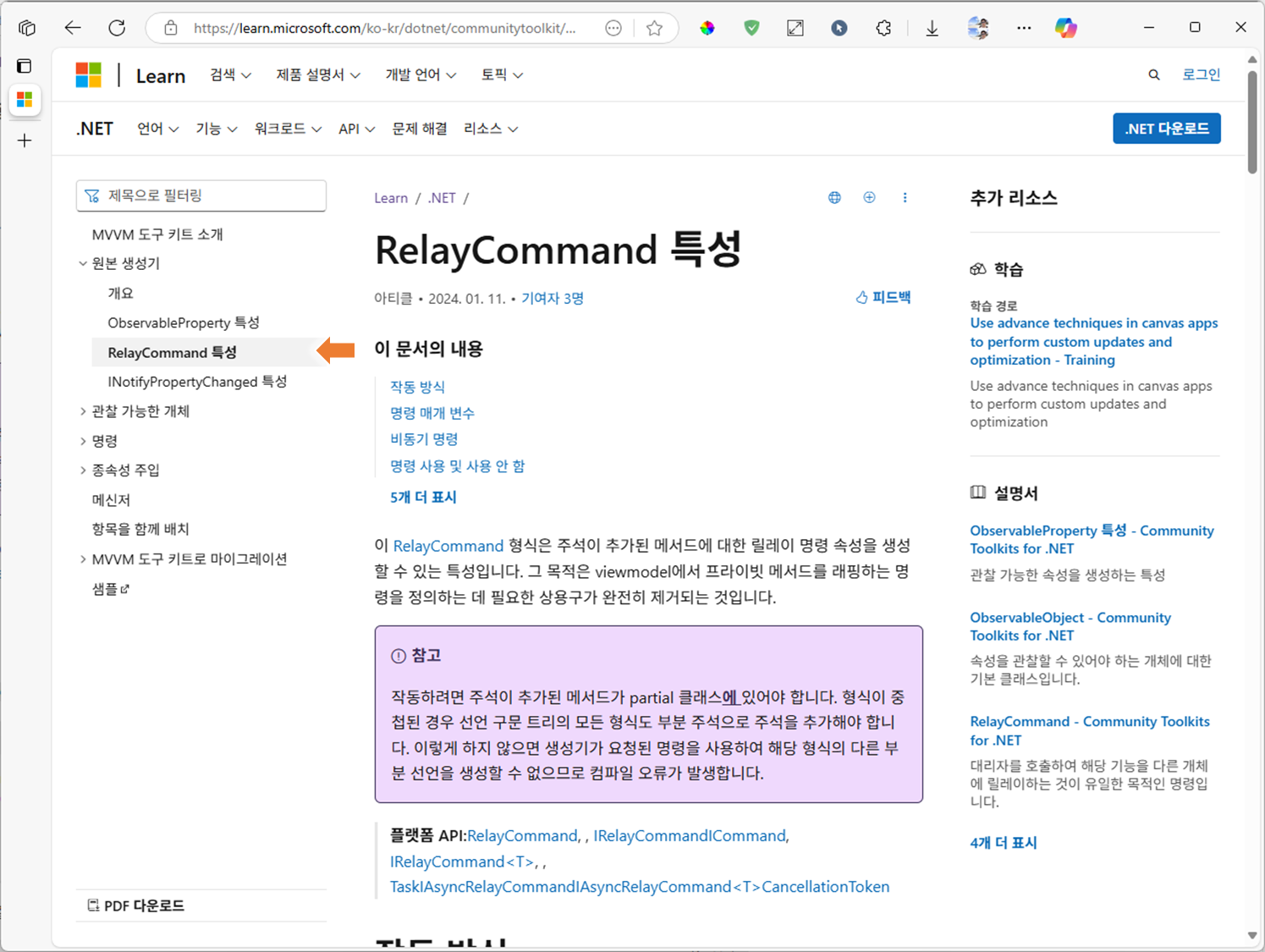
Task: Add article to collection plus icon
Action: (869, 197)
